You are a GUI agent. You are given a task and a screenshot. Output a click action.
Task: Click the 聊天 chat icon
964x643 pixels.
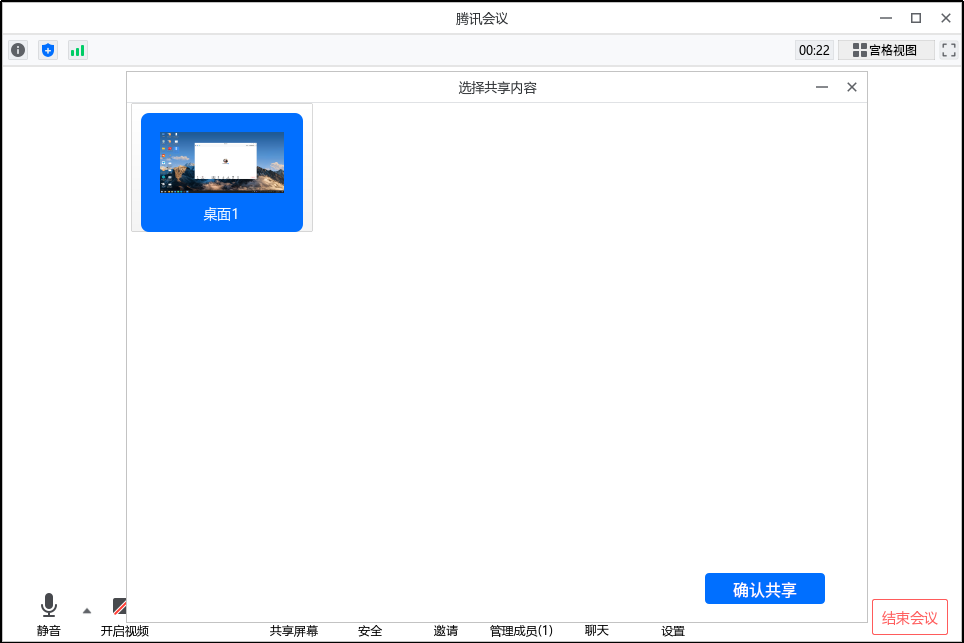[x=595, y=631]
